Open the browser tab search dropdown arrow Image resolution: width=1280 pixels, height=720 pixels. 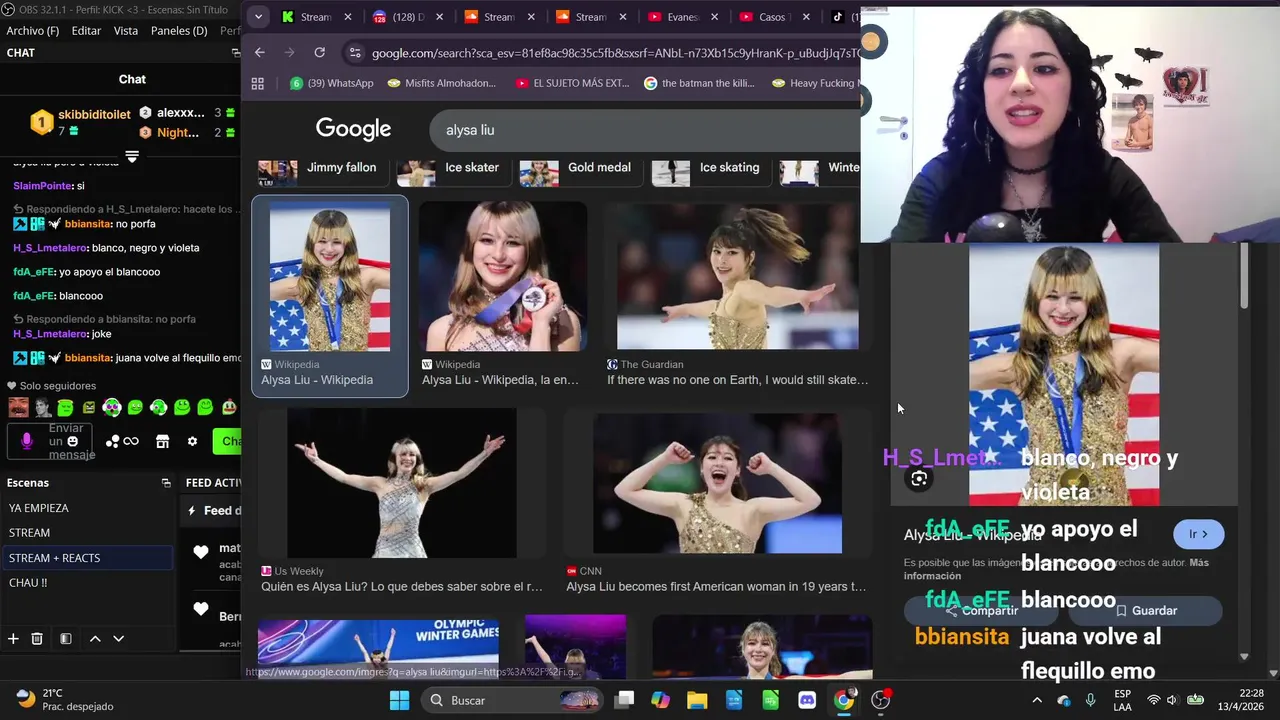[x=259, y=17]
